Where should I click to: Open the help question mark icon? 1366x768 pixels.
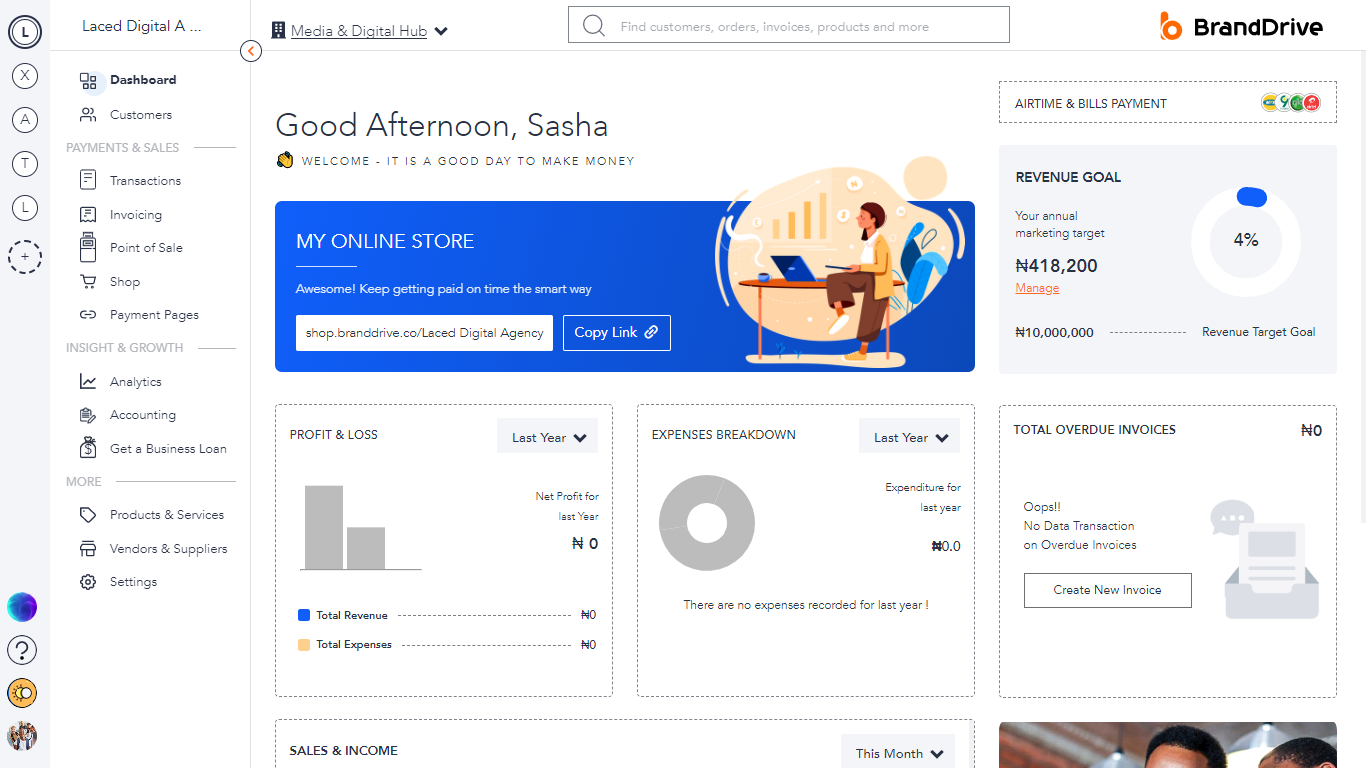22,650
